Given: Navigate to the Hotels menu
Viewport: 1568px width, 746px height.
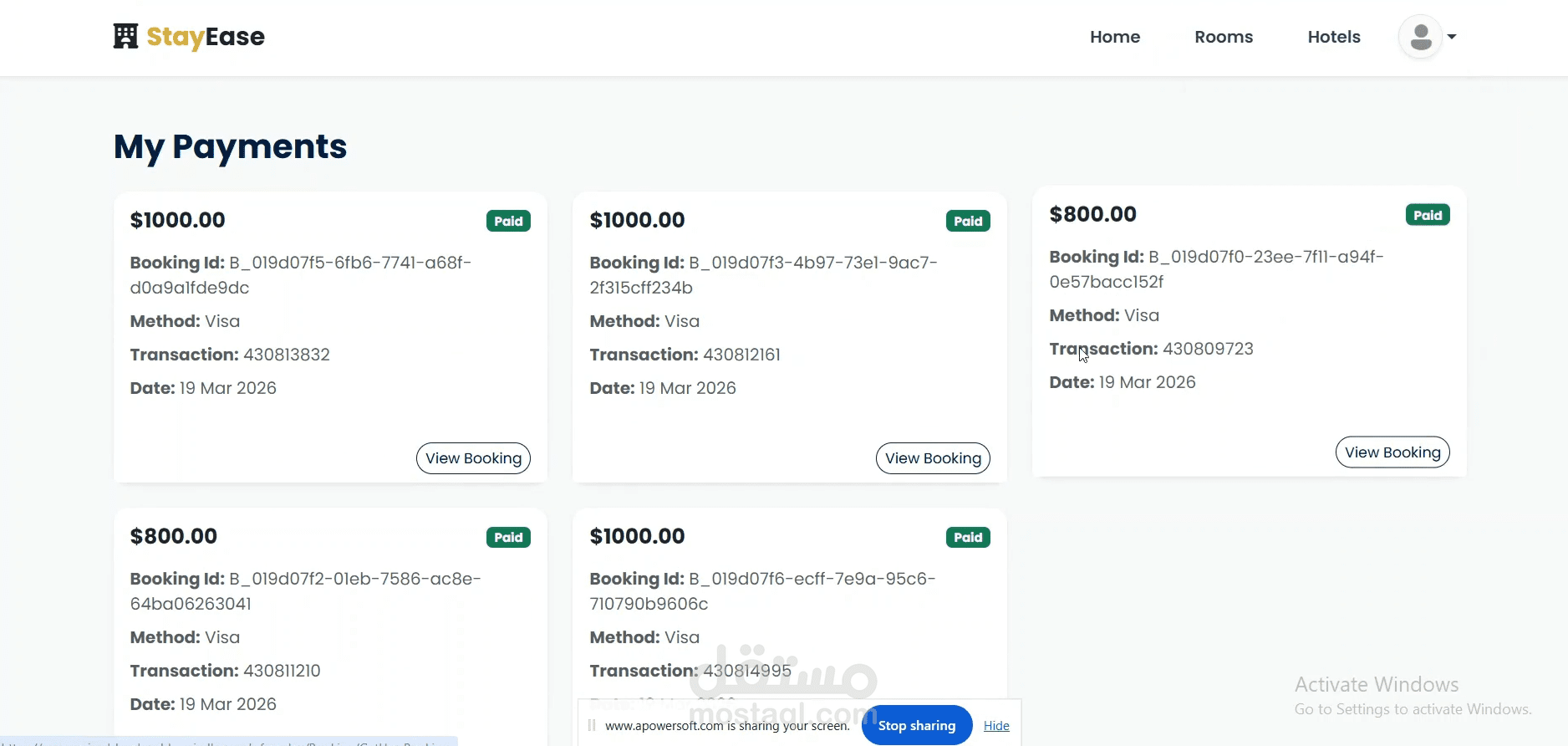Looking at the screenshot, I should pos(1334,37).
